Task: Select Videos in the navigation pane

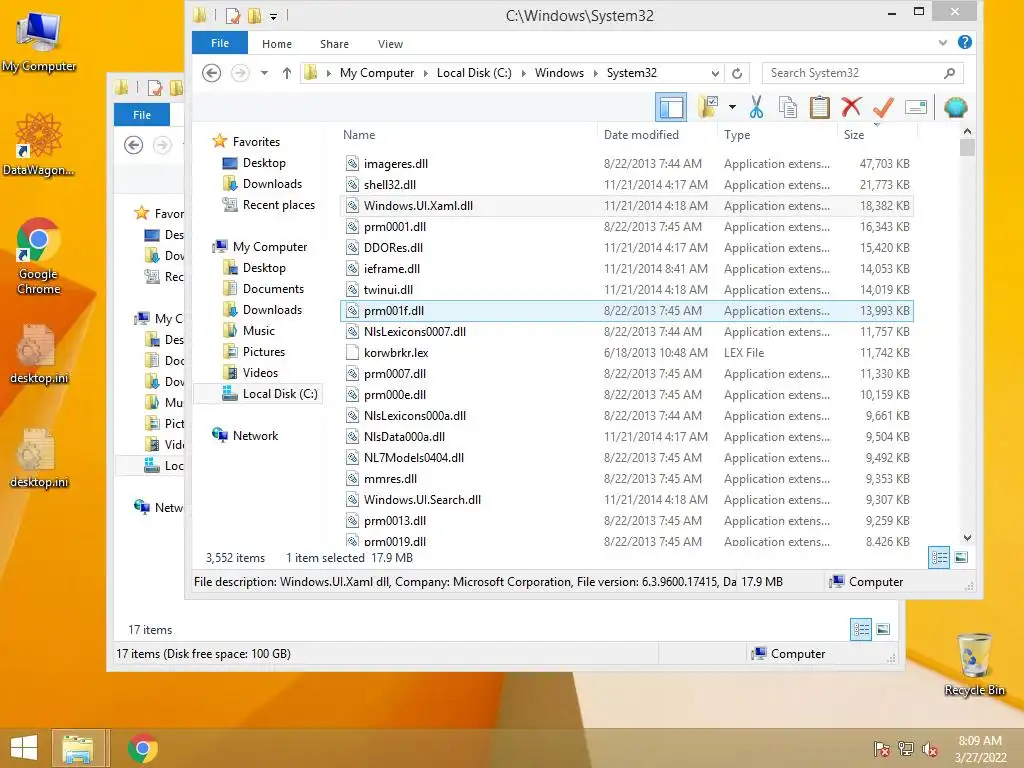Action: 250,372
